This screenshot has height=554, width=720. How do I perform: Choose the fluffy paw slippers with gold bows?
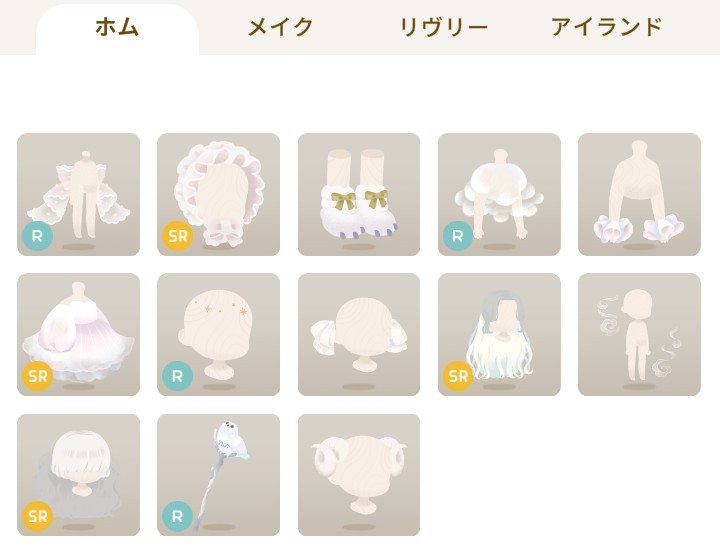(359, 194)
